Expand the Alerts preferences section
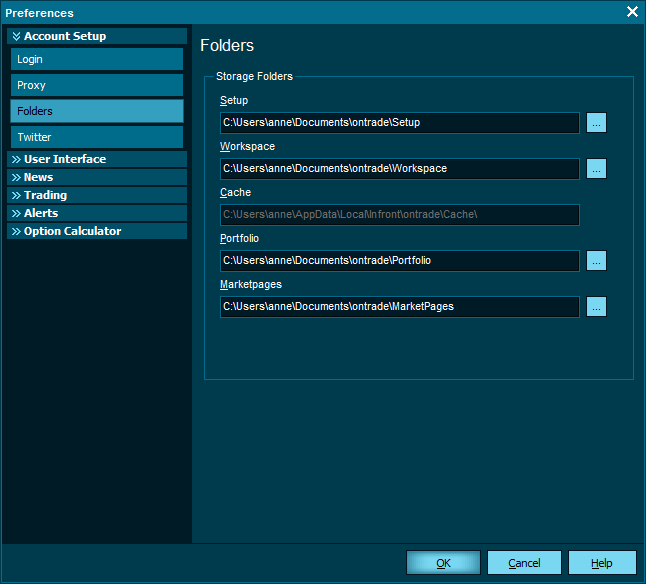Screen dimensions: 646x584 [x=97, y=213]
